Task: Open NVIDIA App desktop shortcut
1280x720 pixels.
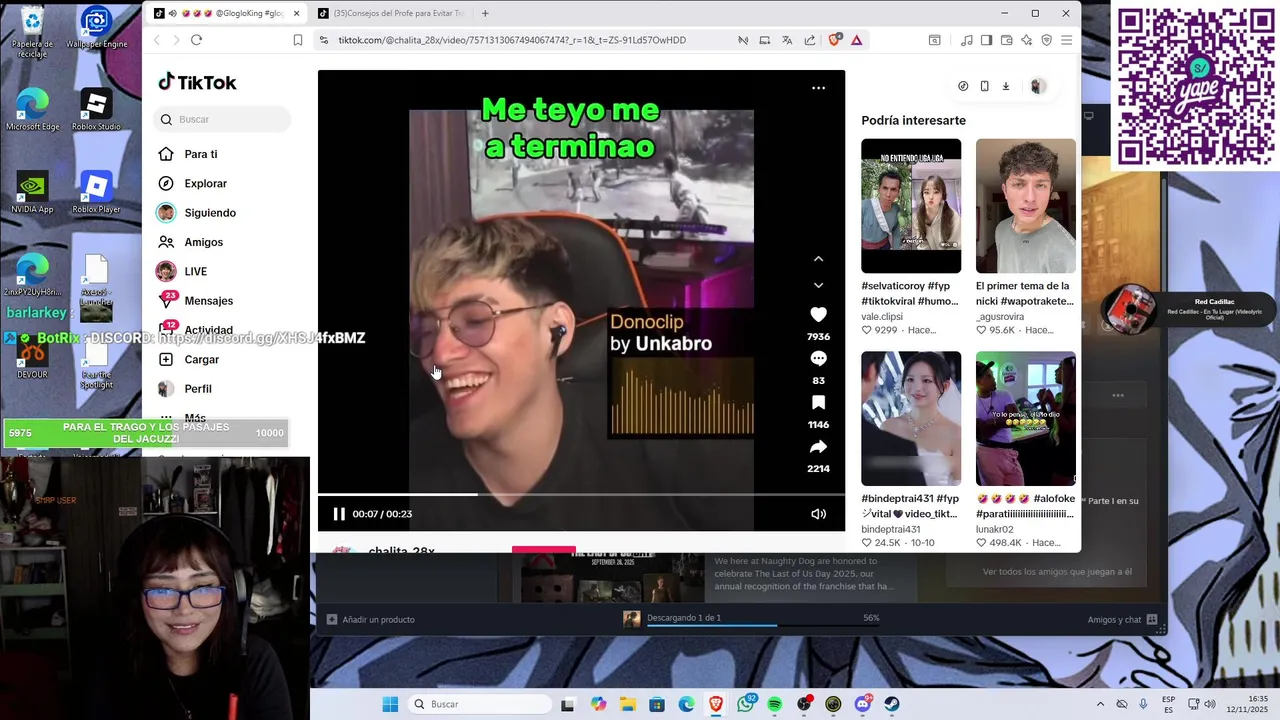Action: (32, 193)
